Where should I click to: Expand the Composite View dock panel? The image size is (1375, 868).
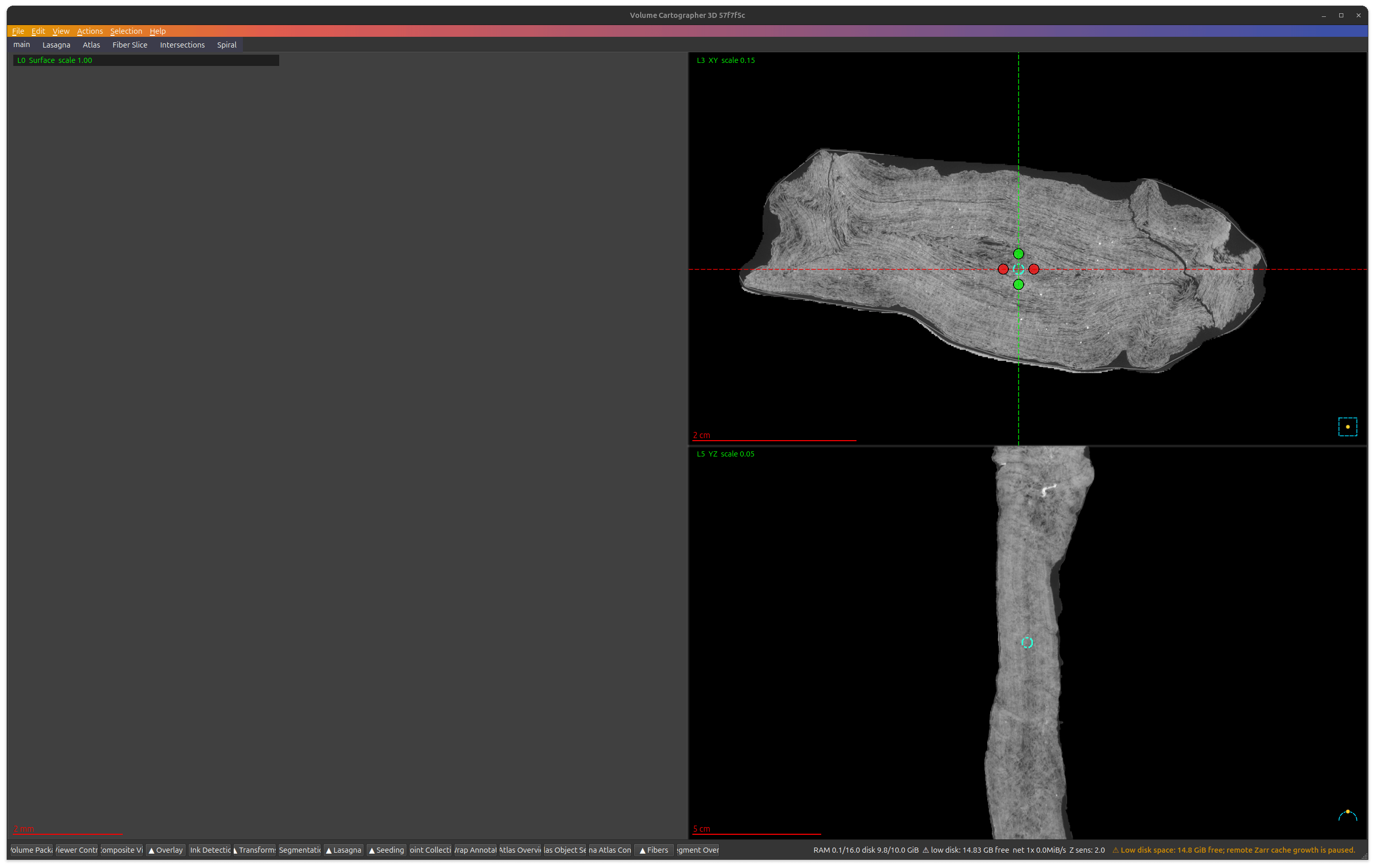121,850
